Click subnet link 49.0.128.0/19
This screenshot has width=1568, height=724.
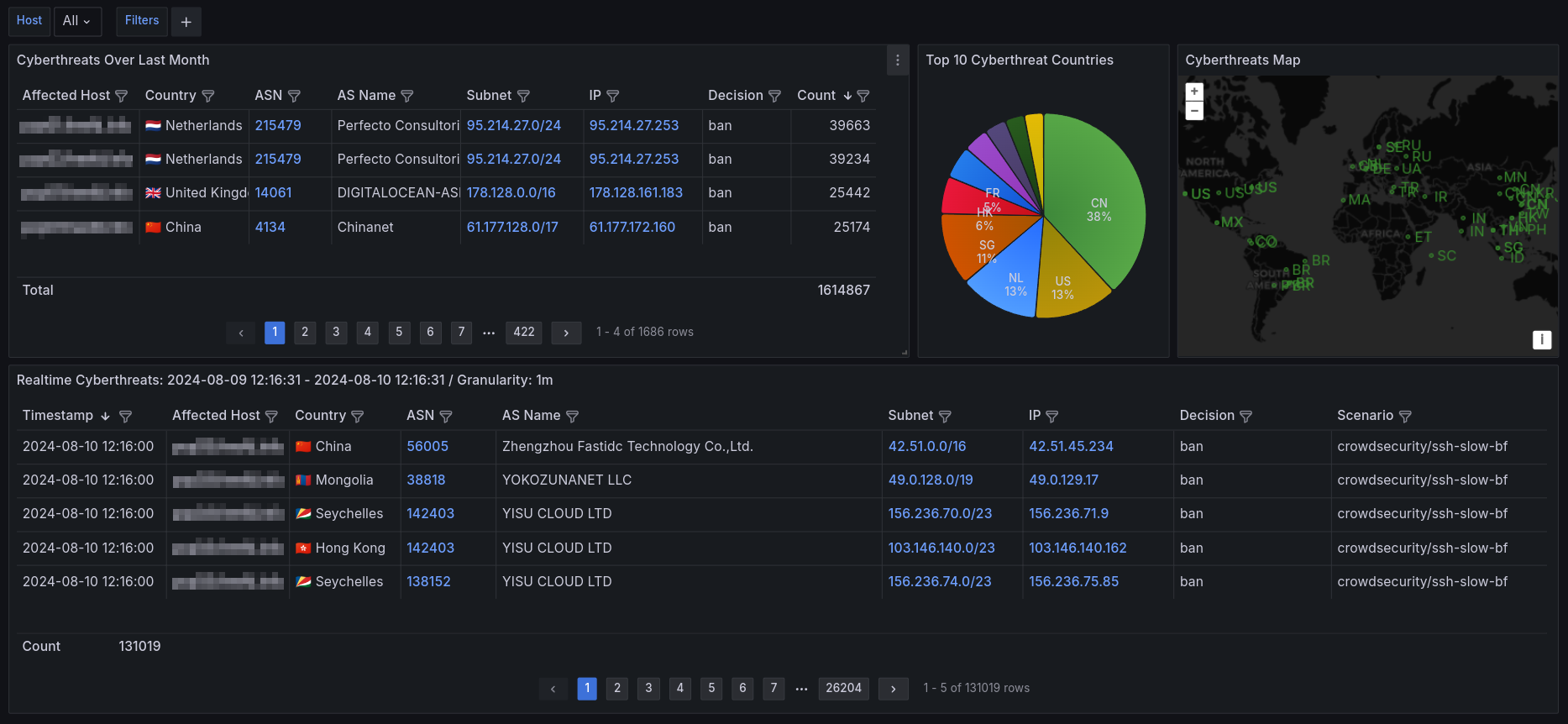coord(931,480)
